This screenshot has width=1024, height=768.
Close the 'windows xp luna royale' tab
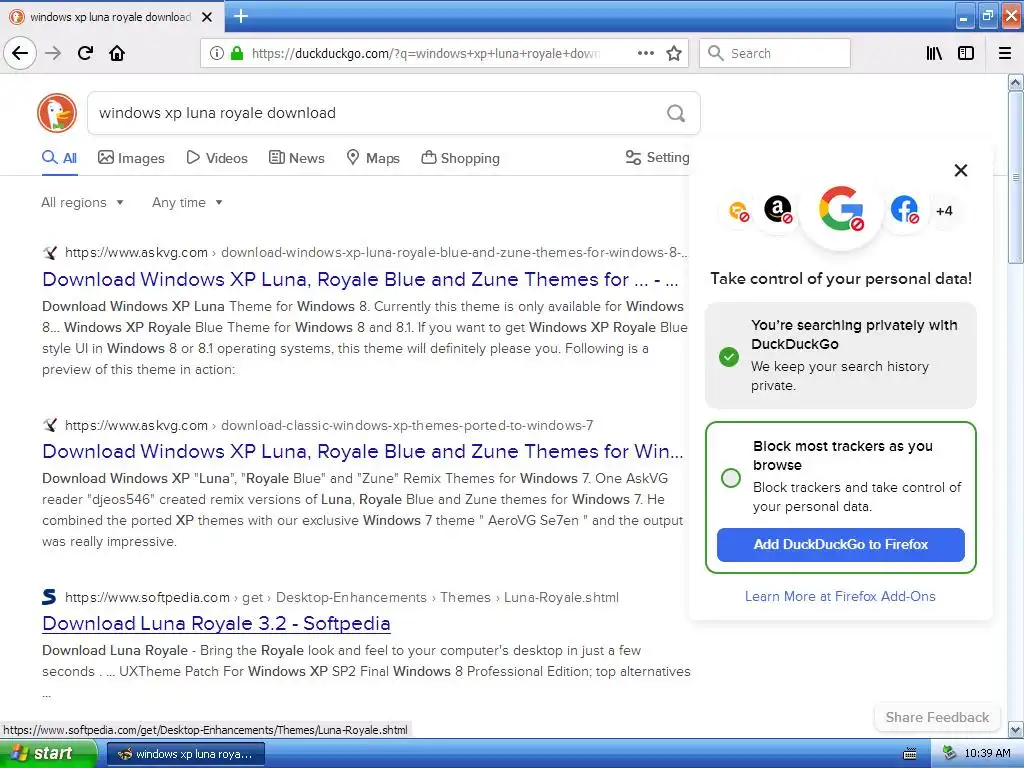(207, 17)
